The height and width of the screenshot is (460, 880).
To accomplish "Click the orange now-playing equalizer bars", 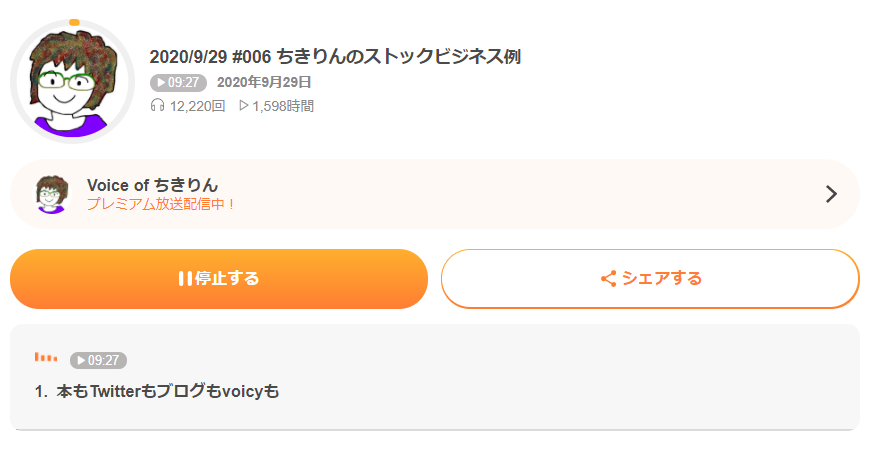I will click(x=46, y=357).
